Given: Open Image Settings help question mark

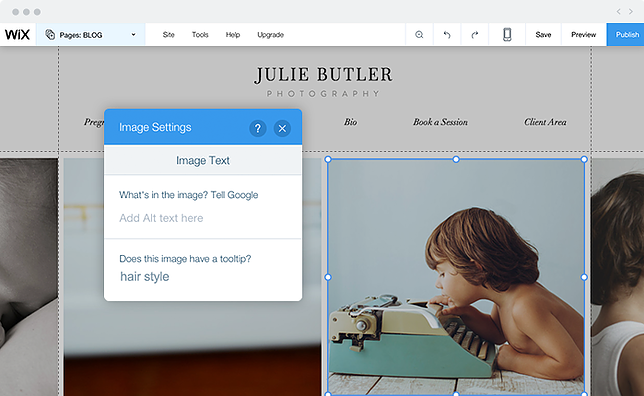Looking at the screenshot, I should 258,129.
